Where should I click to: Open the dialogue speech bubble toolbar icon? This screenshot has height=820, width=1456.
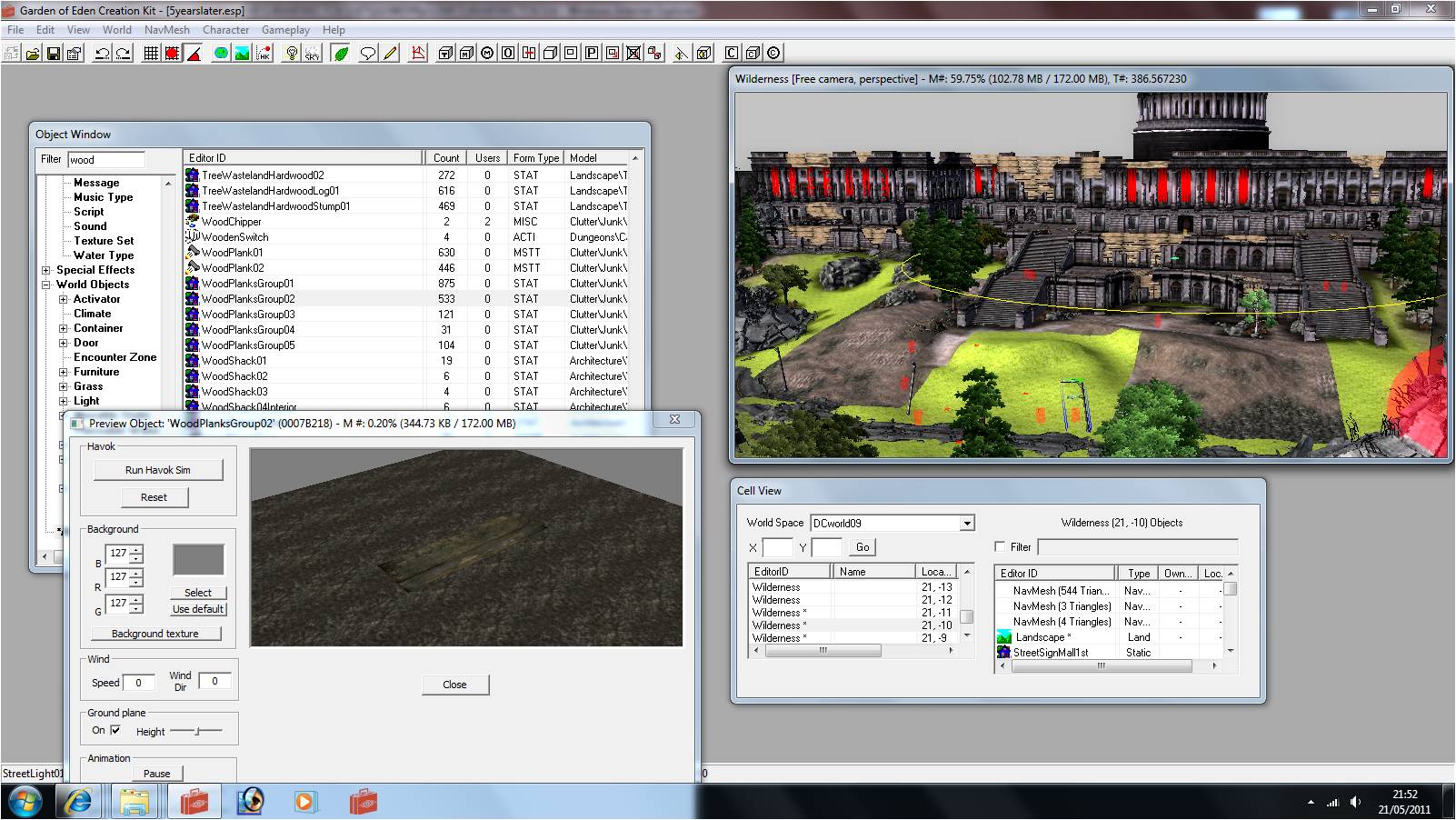click(x=367, y=54)
